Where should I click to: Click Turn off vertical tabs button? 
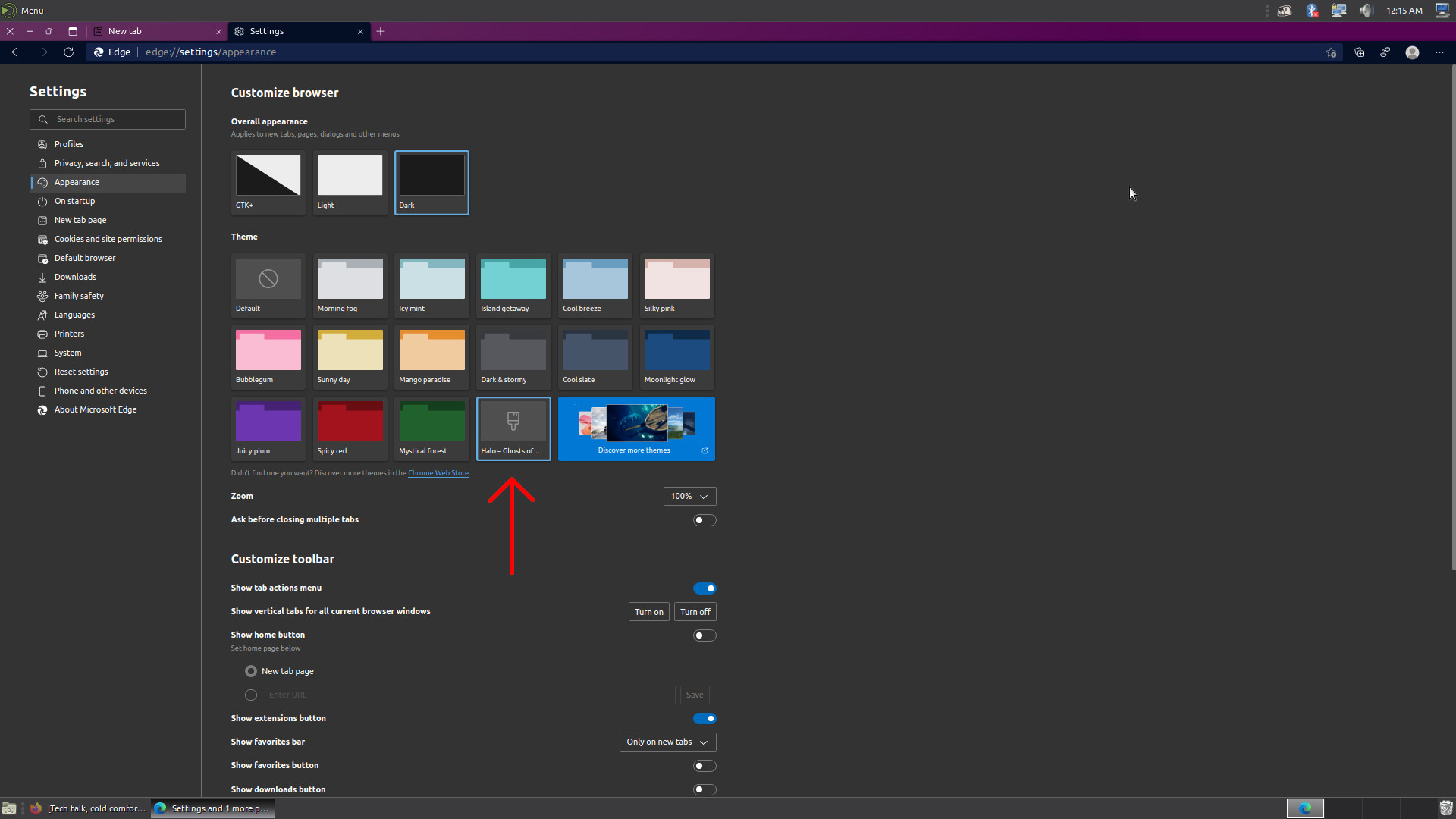pos(695,612)
